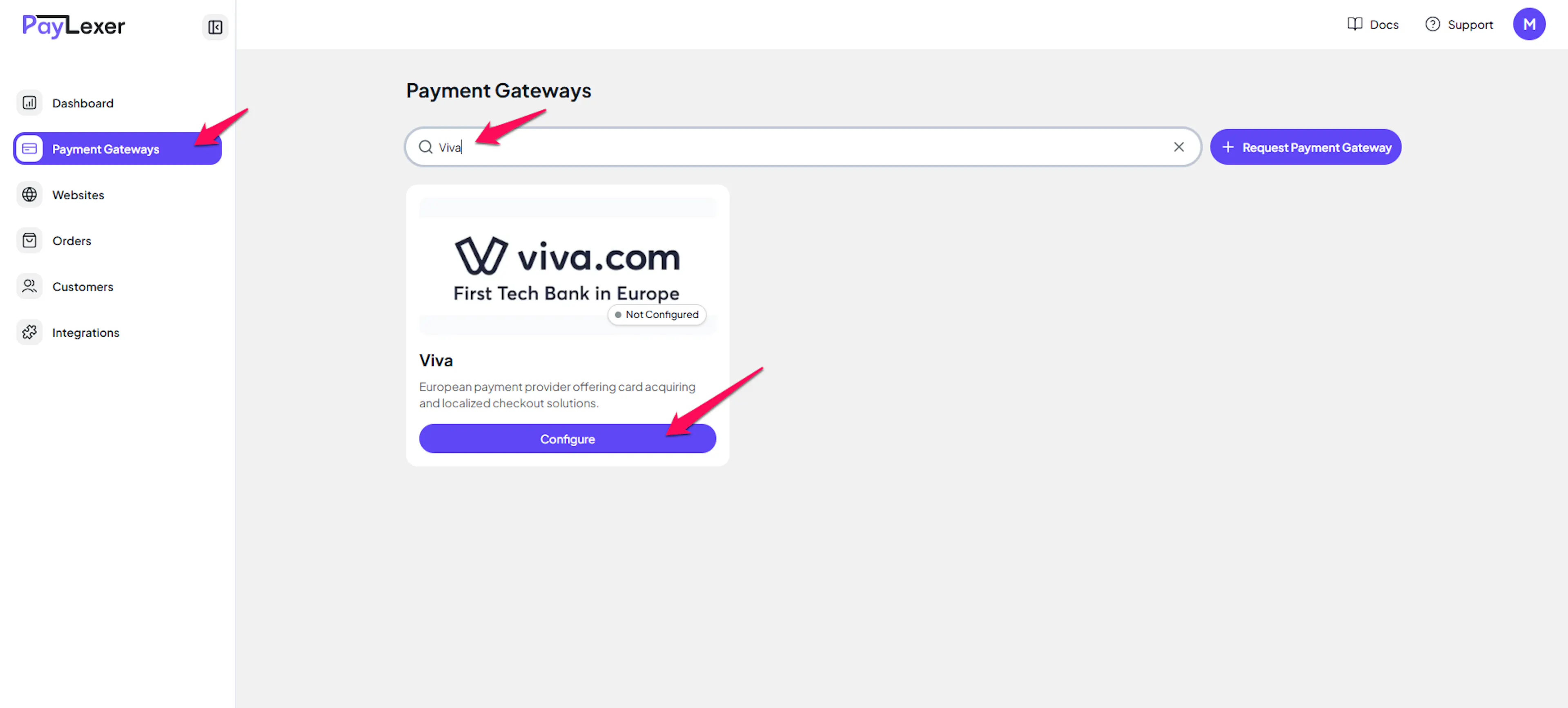Collapse the sidebar panel icon
The height and width of the screenshot is (708, 1568).
[215, 27]
